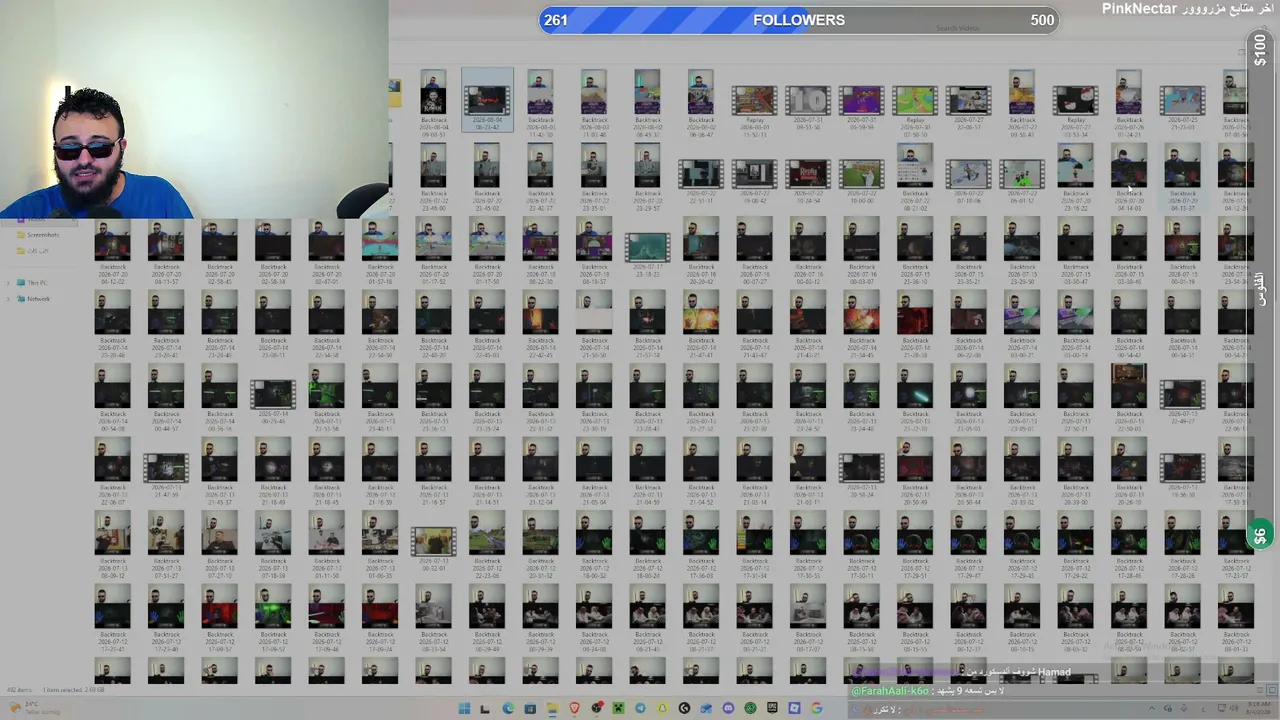The width and height of the screenshot is (1280, 720).
Task: Select video Backtrack 2026-07-22 23-29-57
Action: 647,175
